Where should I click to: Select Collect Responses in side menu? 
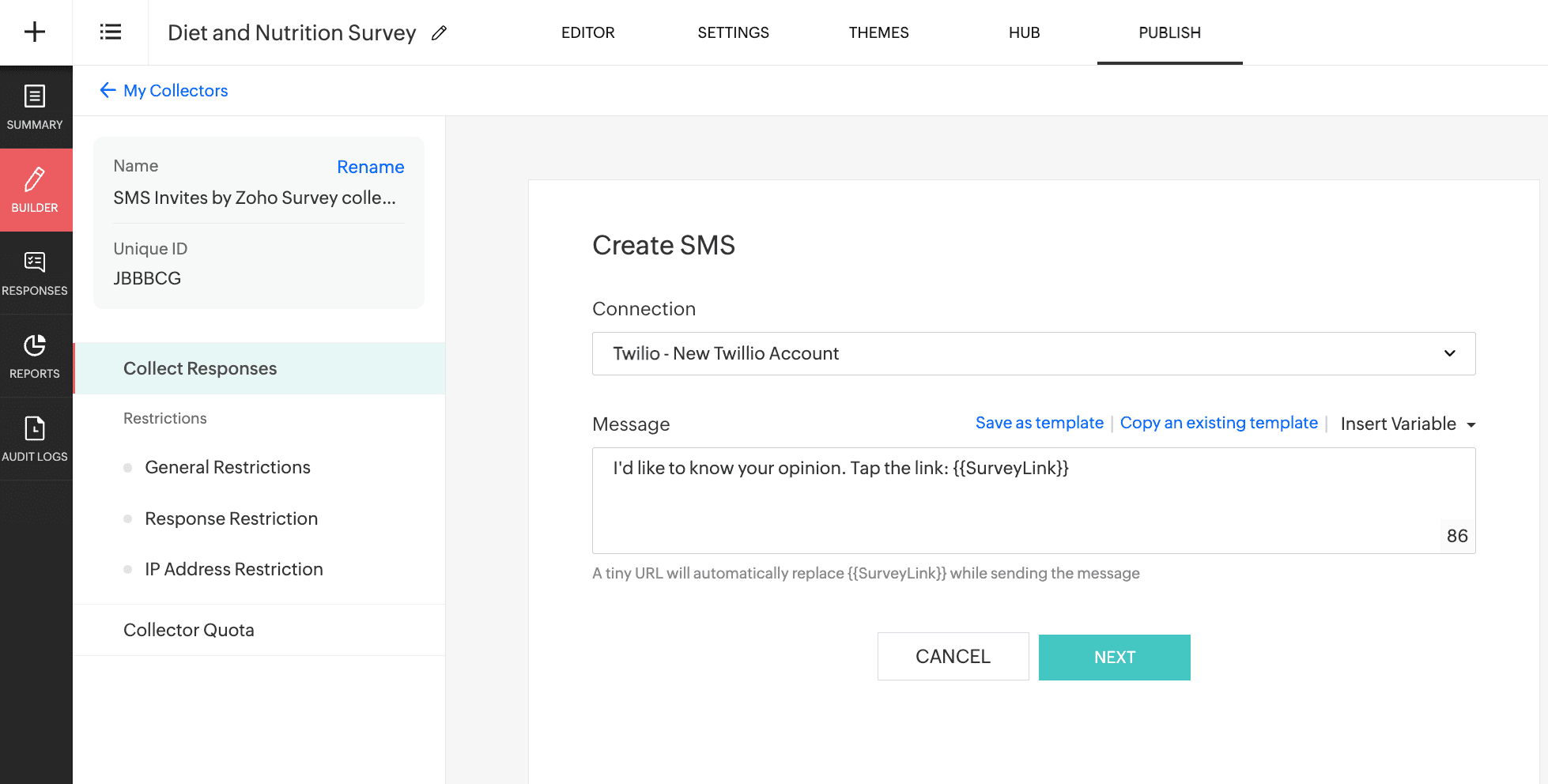(259, 368)
